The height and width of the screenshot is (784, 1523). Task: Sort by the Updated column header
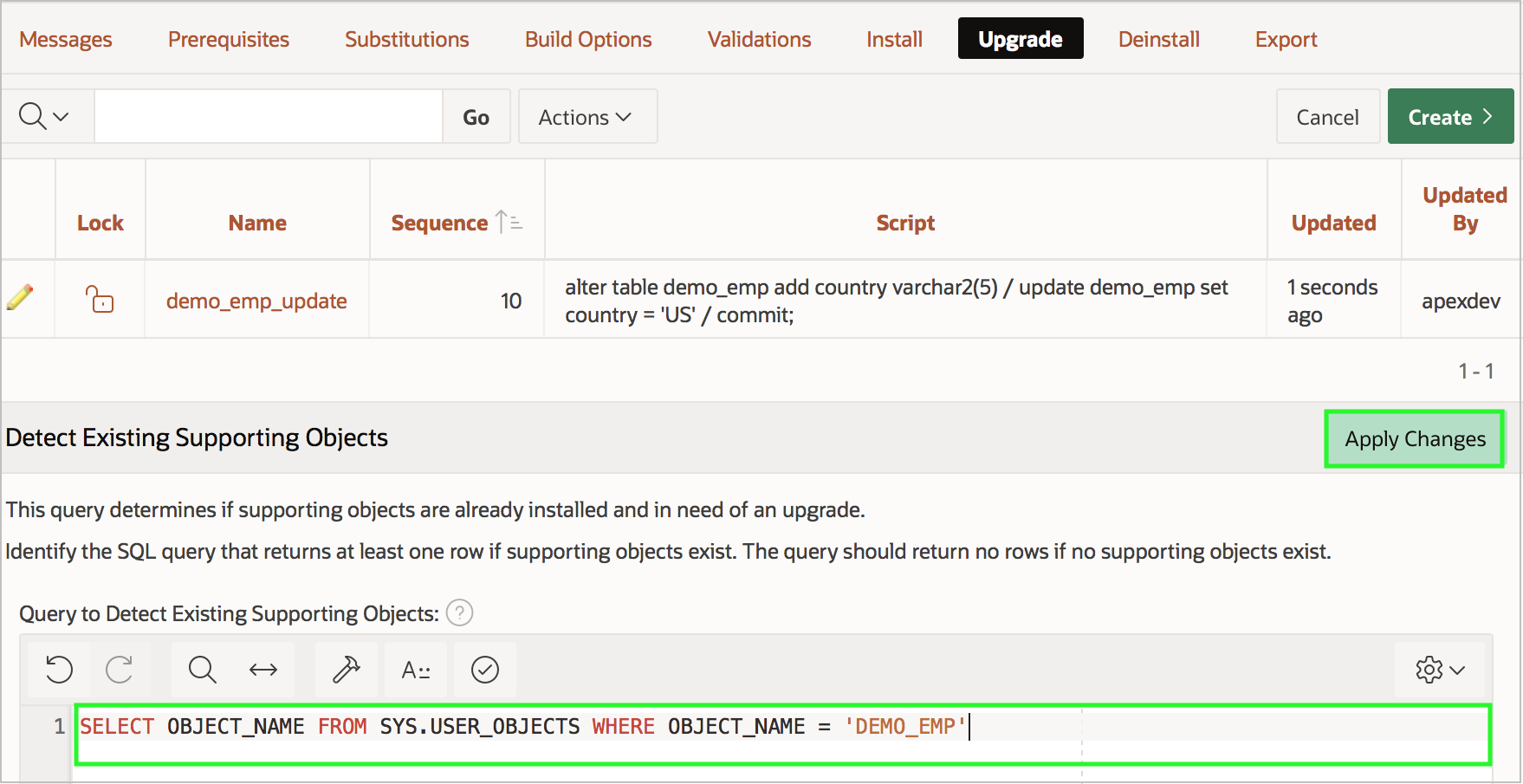pos(1334,223)
